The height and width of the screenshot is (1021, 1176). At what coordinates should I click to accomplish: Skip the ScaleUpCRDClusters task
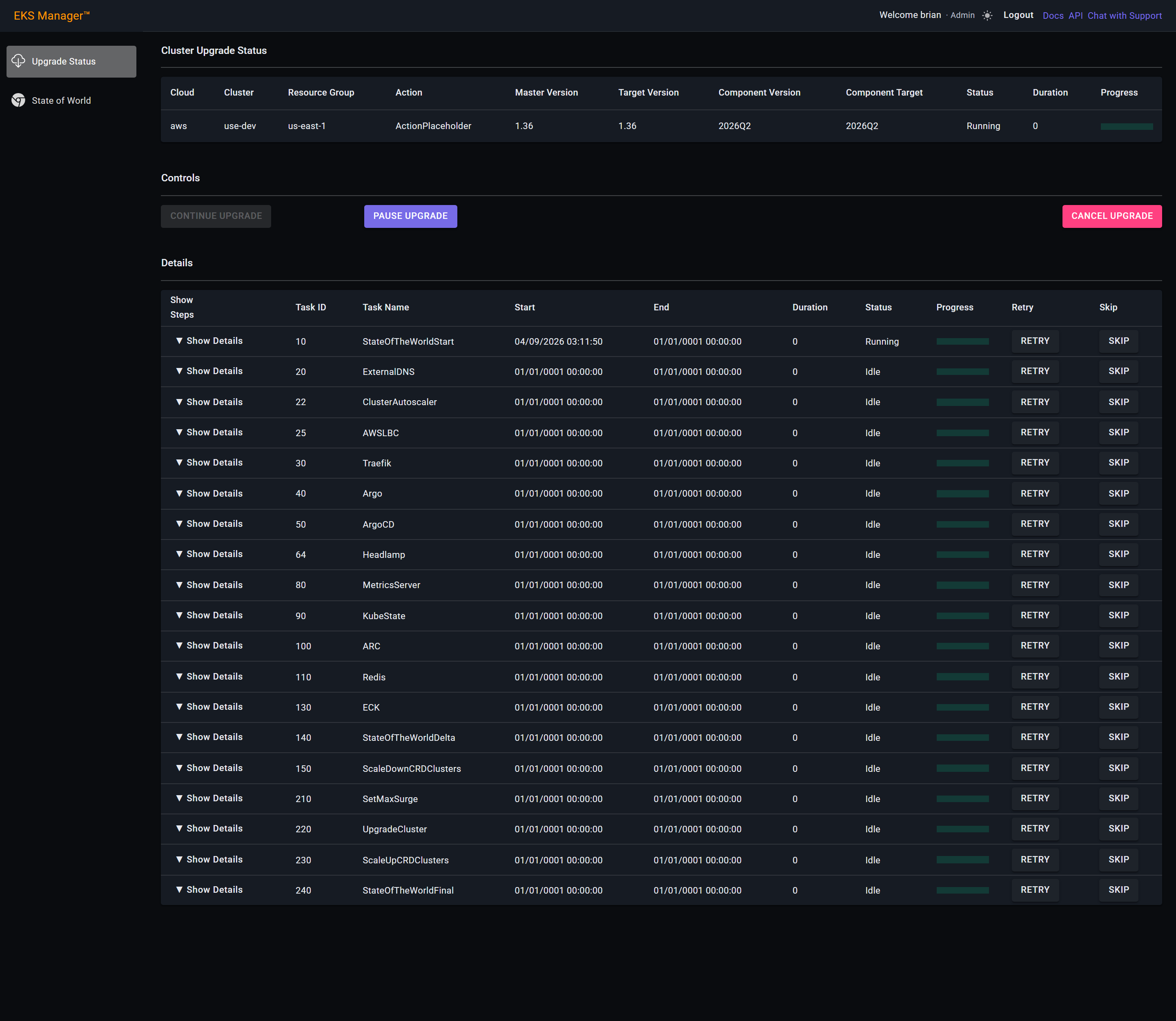click(1118, 859)
